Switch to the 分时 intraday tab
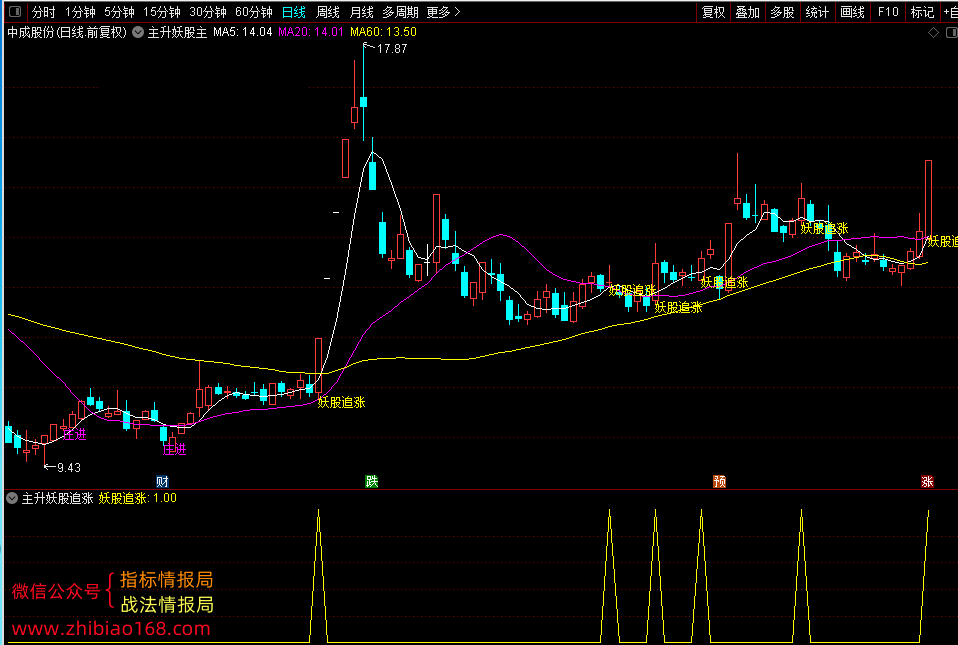Viewport: 958px width, 645px height. 43,12
